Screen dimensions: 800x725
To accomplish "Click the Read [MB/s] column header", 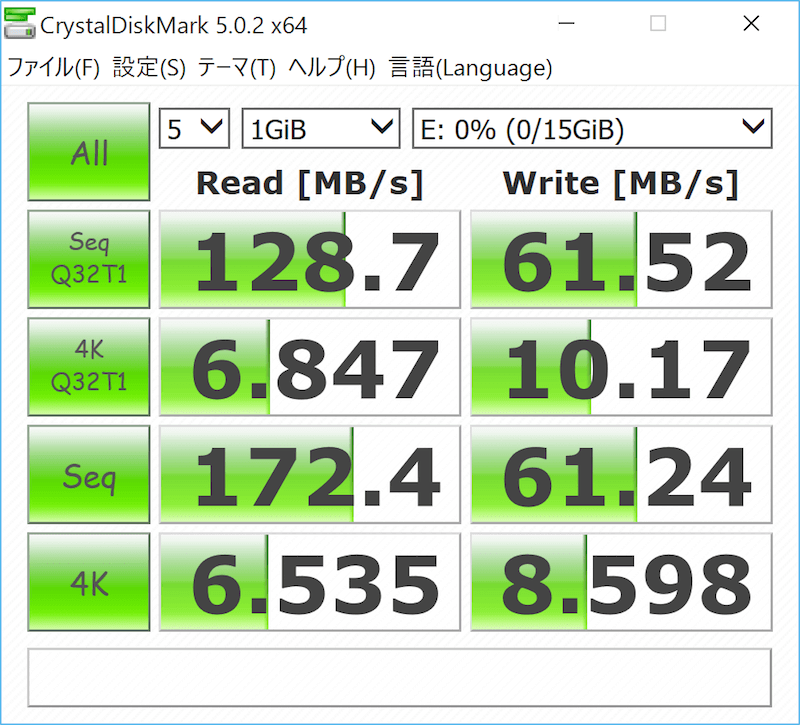I will click(x=310, y=183).
